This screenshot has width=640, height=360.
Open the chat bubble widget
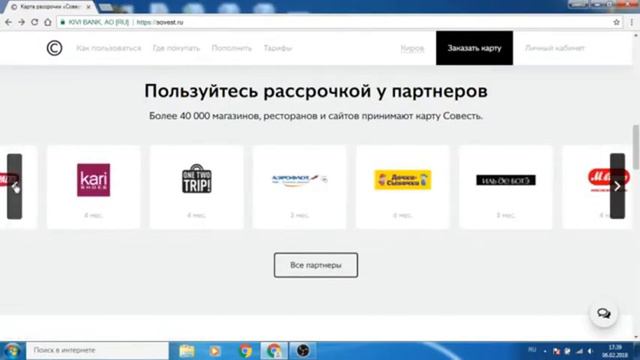604,313
